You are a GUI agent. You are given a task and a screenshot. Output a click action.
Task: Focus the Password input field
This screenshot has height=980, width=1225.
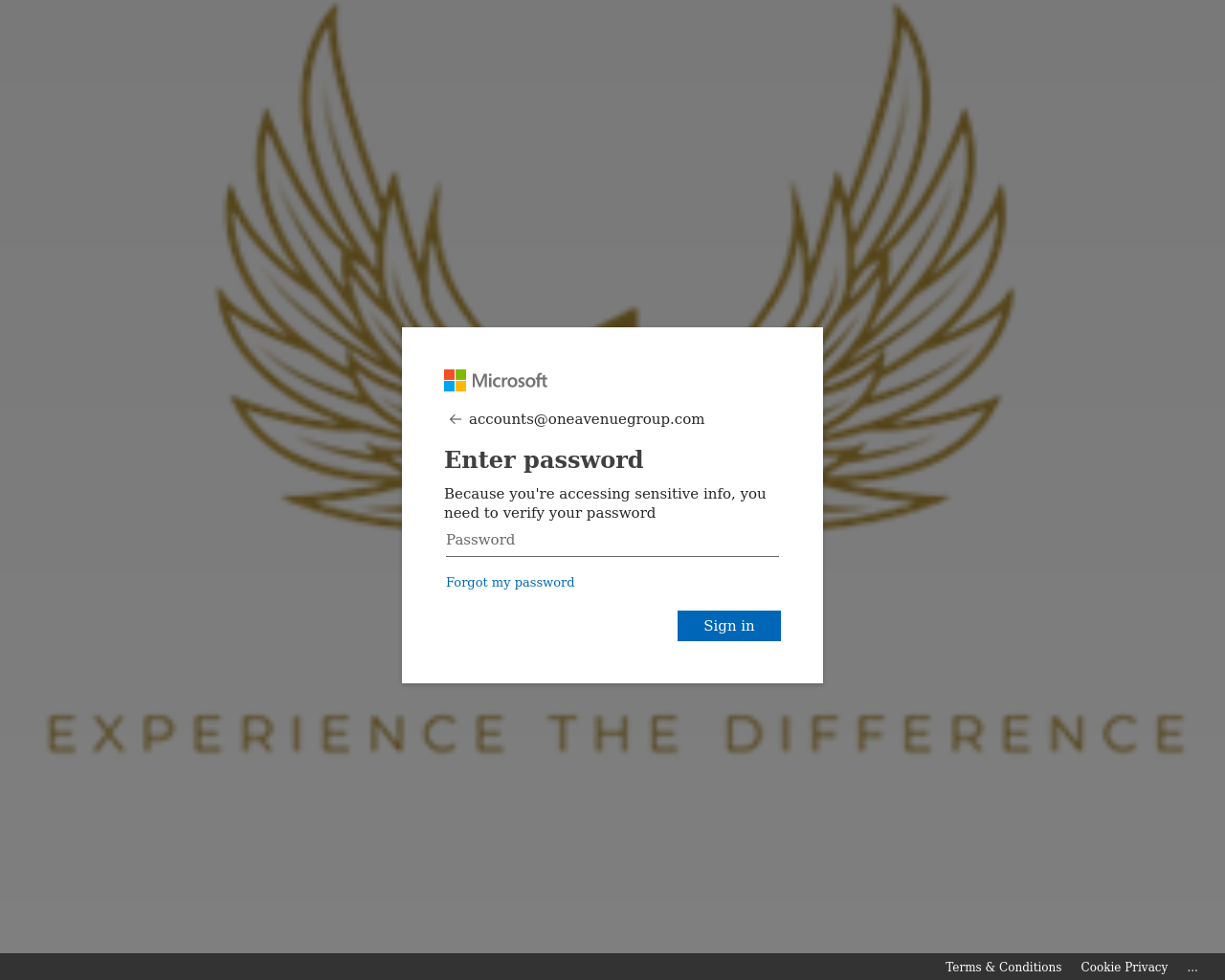(x=612, y=541)
